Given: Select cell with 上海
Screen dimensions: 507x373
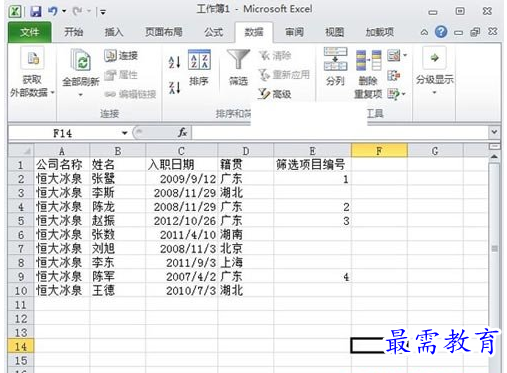Looking at the screenshot, I should coord(246,262).
